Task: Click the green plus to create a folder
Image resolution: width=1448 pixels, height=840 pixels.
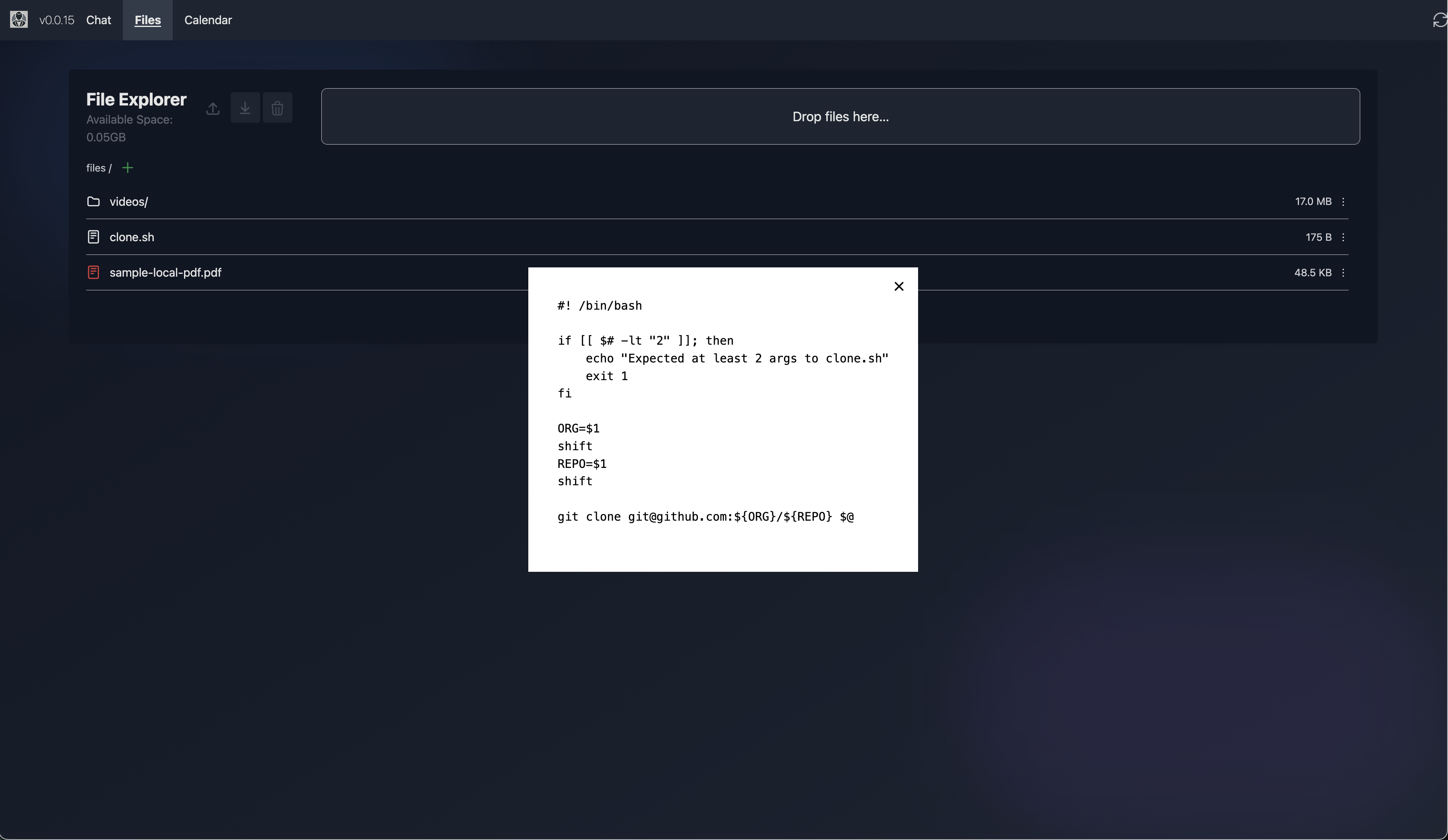Action: [128, 168]
